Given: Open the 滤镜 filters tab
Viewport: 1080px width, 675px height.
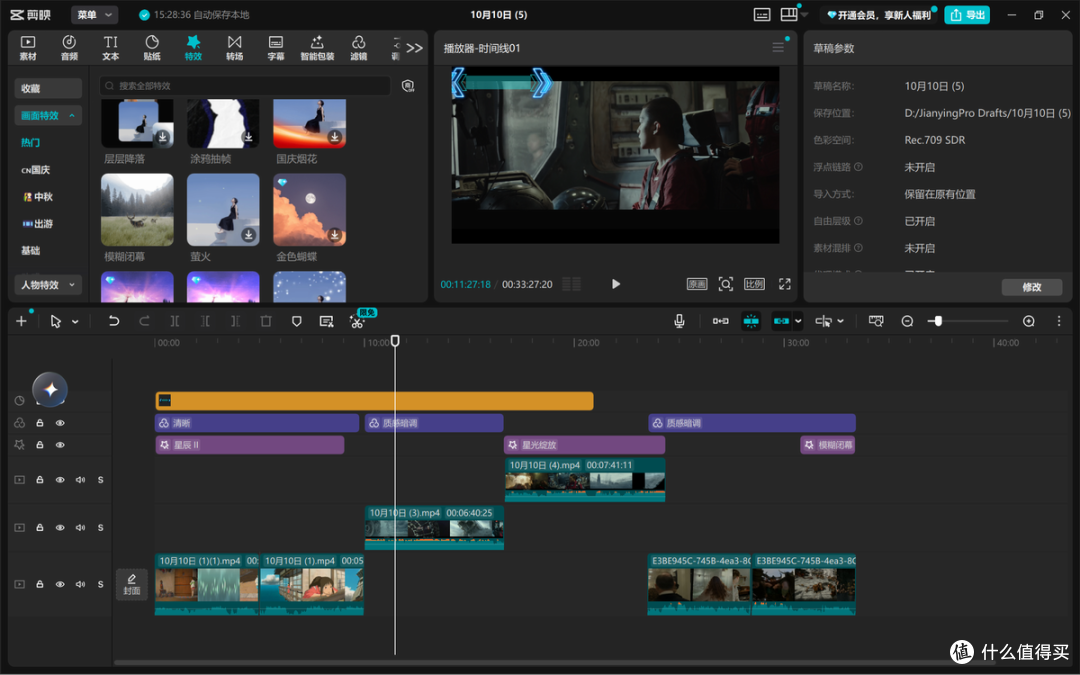Looking at the screenshot, I should coord(359,48).
